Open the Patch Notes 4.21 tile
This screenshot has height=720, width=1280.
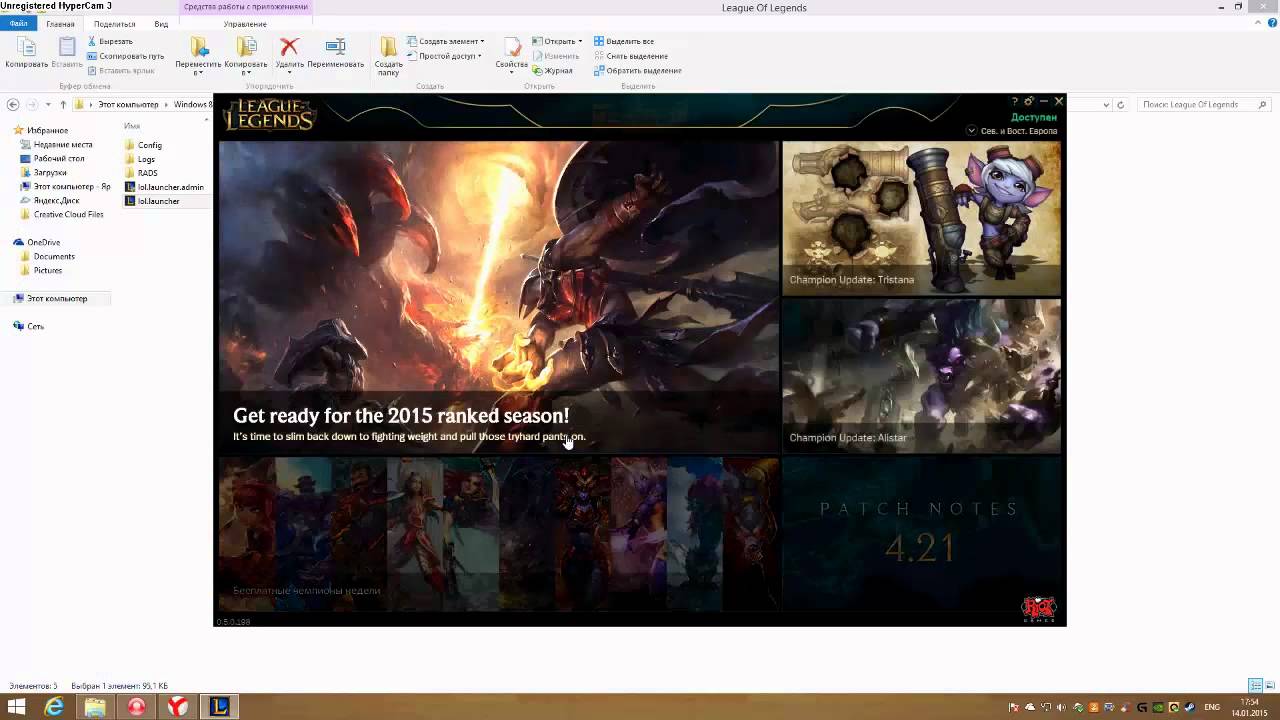point(921,534)
